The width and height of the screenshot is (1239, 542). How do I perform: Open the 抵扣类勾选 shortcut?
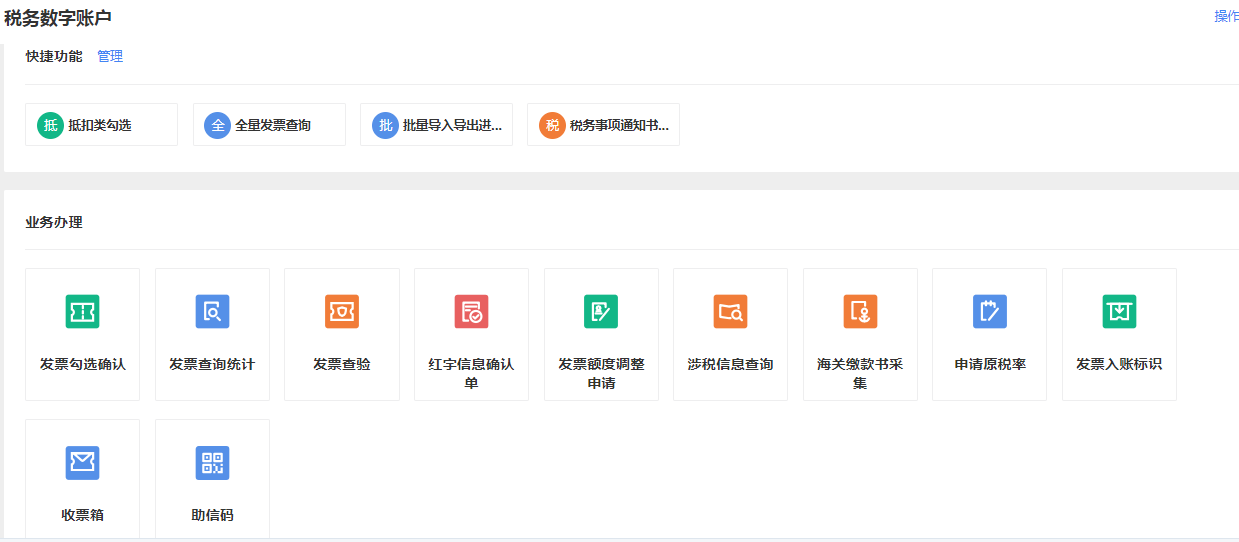[101, 125]
